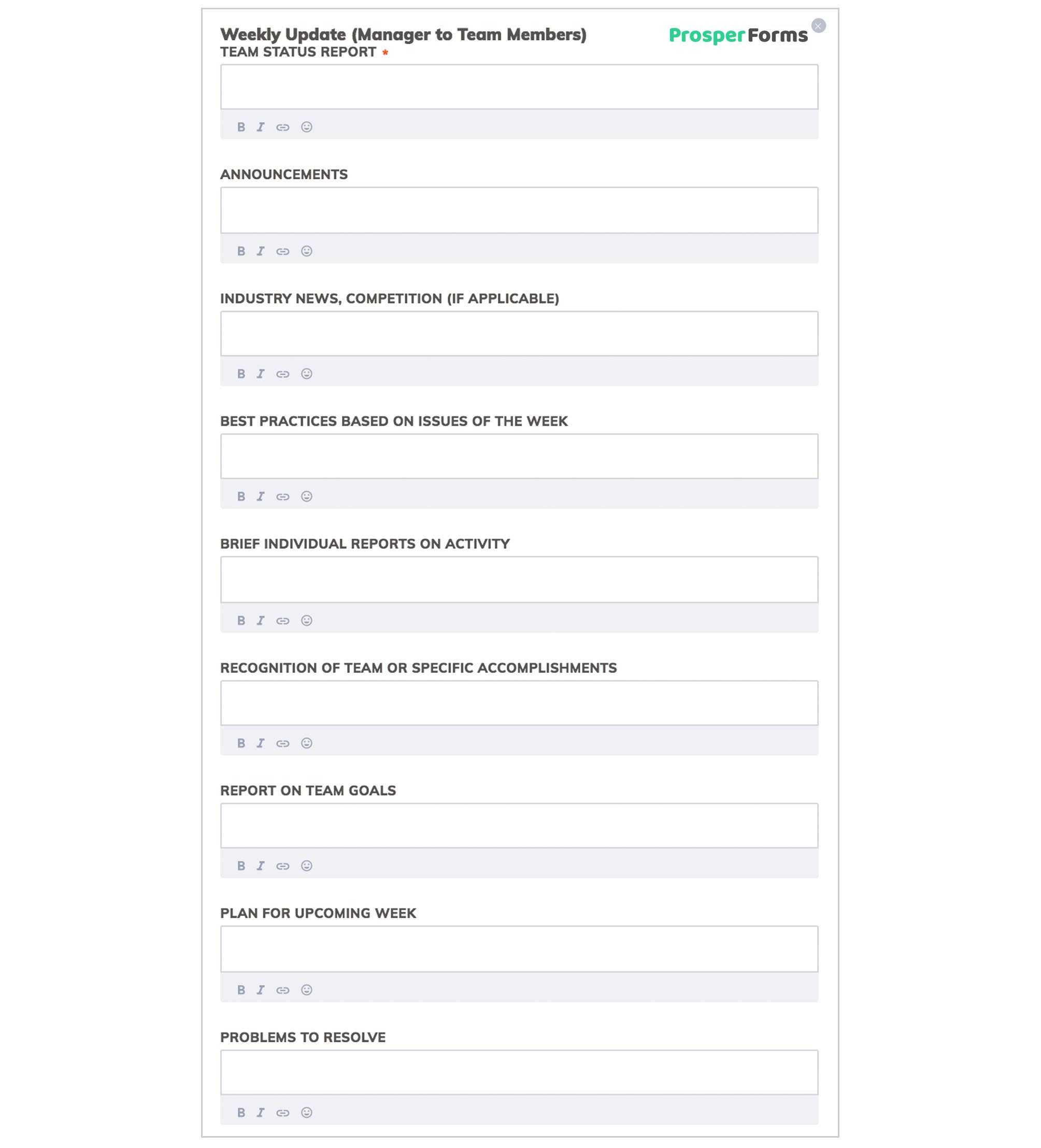Toggle link insertion in Recognition toolbar
The width and height of the screenshot is (1041, 1148).
pyautogui.click(x=283, y=743)
